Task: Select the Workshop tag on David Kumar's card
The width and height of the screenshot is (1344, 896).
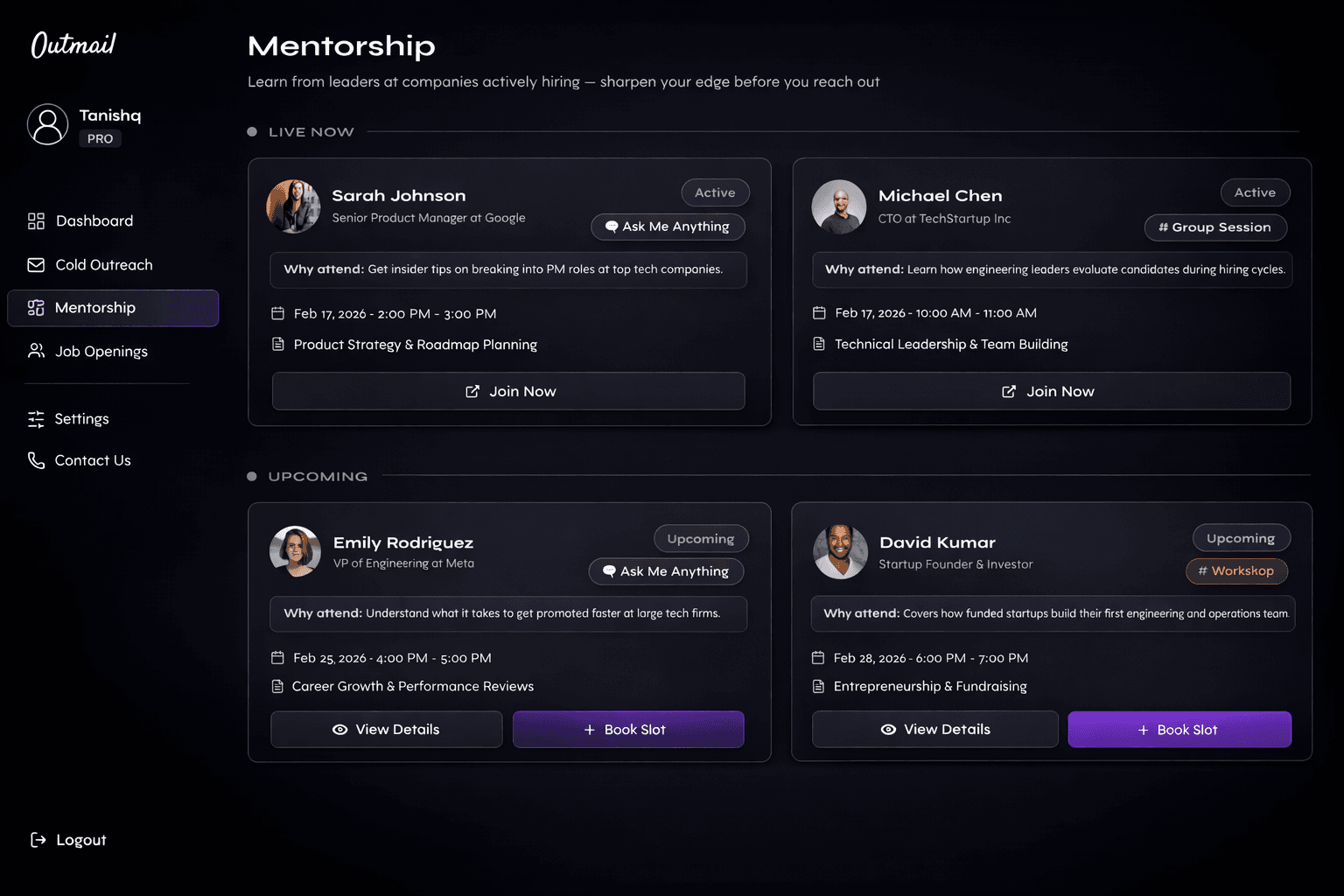Action: point(1236,570)
